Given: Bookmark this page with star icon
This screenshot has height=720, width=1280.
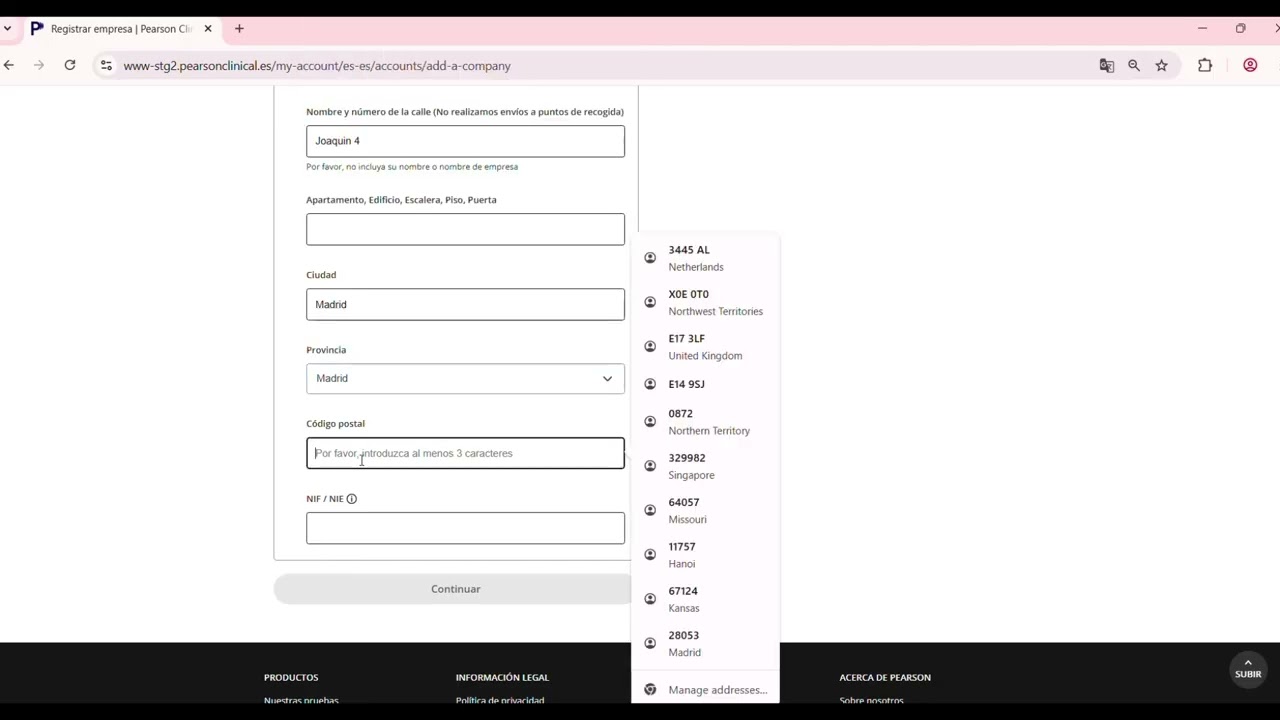Looking at the screenshot, I should click(1161, 65).
